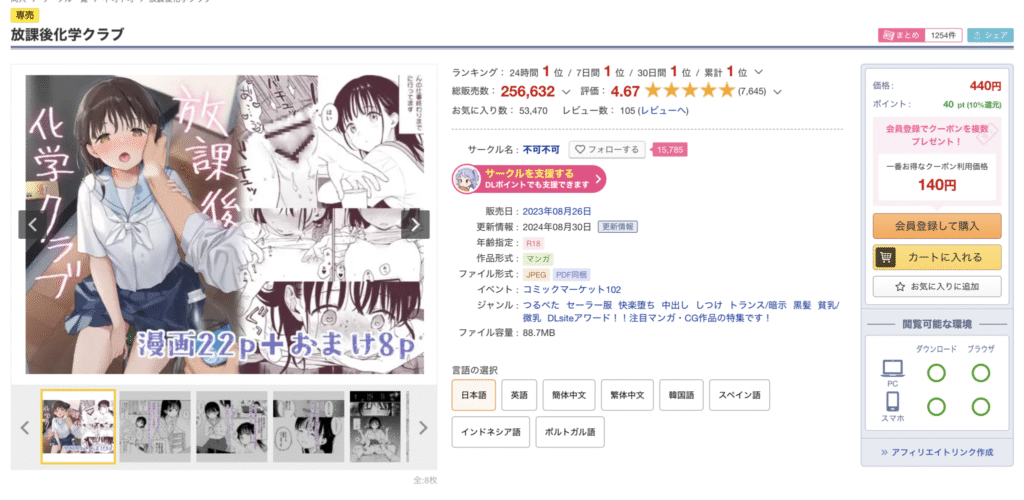
Task: Show previous main image with left arrow
Action: [x=32, y=225]
